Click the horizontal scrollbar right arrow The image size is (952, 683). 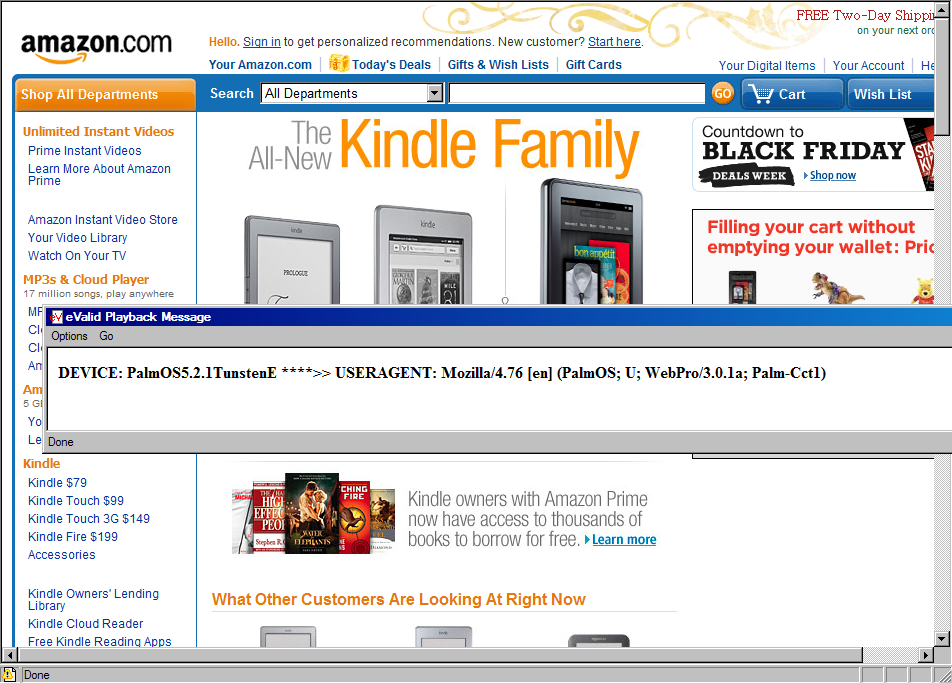pos(926,655)
